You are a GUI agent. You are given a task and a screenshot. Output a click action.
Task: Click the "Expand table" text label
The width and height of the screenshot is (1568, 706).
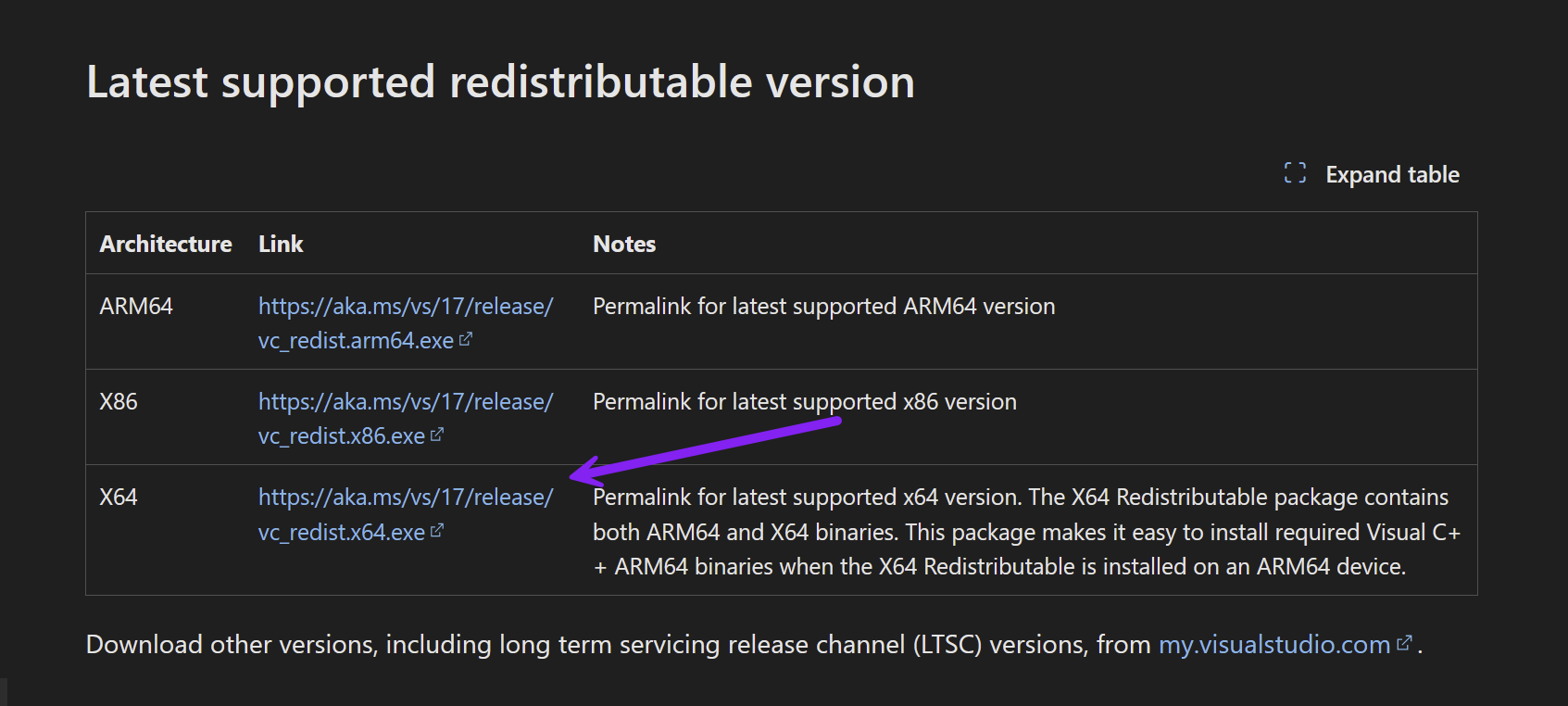(x=1392, y=175)
